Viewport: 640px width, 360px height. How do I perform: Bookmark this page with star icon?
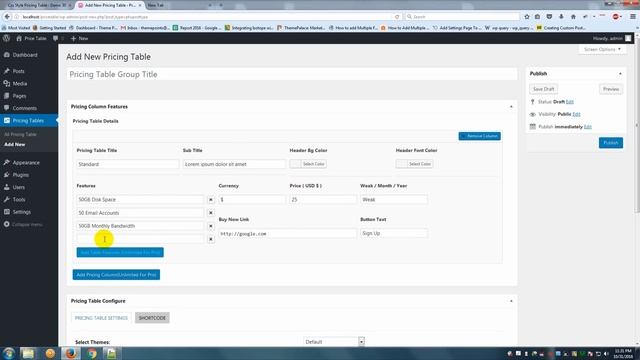tap(527, 17)
